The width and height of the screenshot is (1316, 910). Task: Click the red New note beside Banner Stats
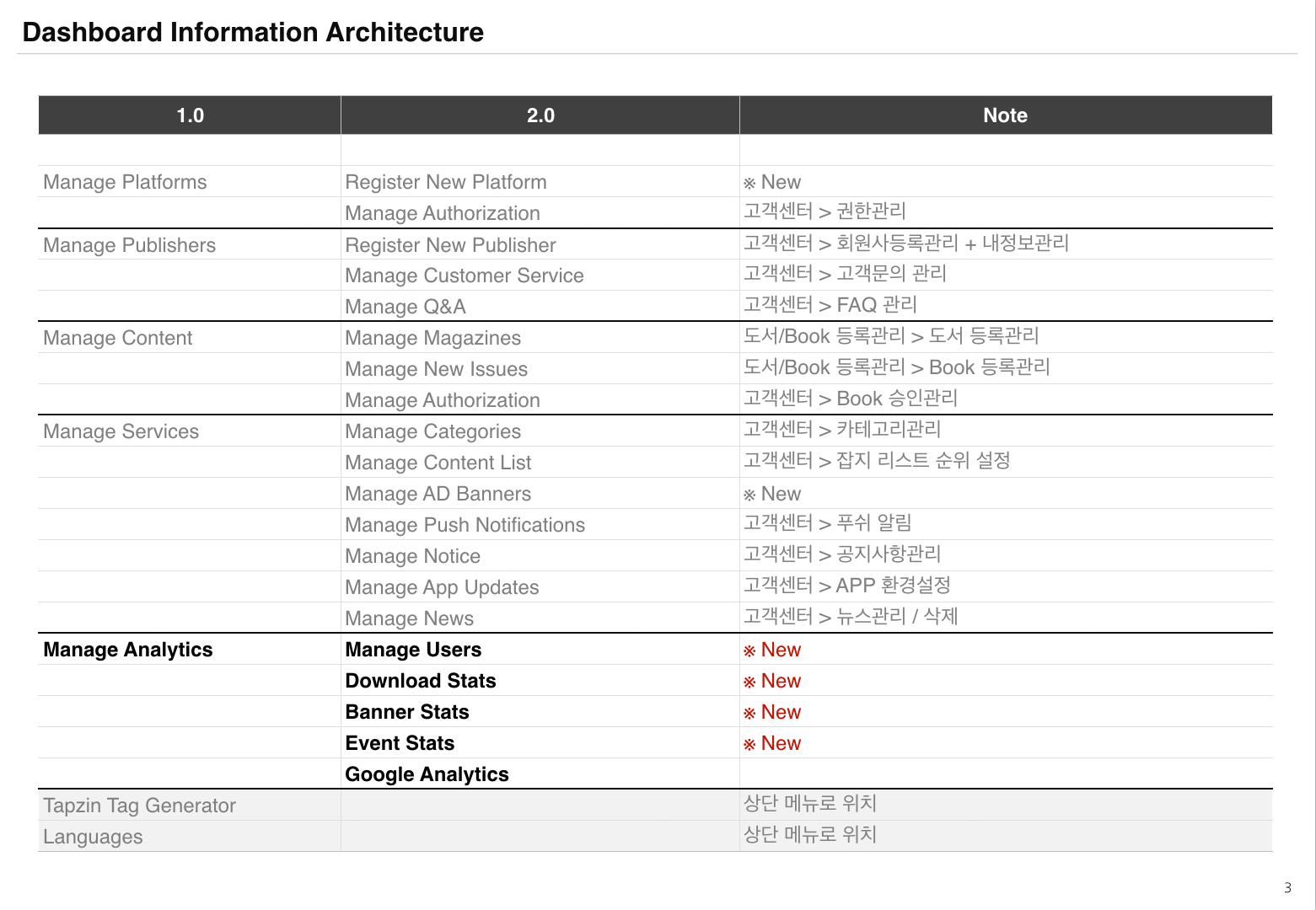pyautogui.click(x=772, y=712)
